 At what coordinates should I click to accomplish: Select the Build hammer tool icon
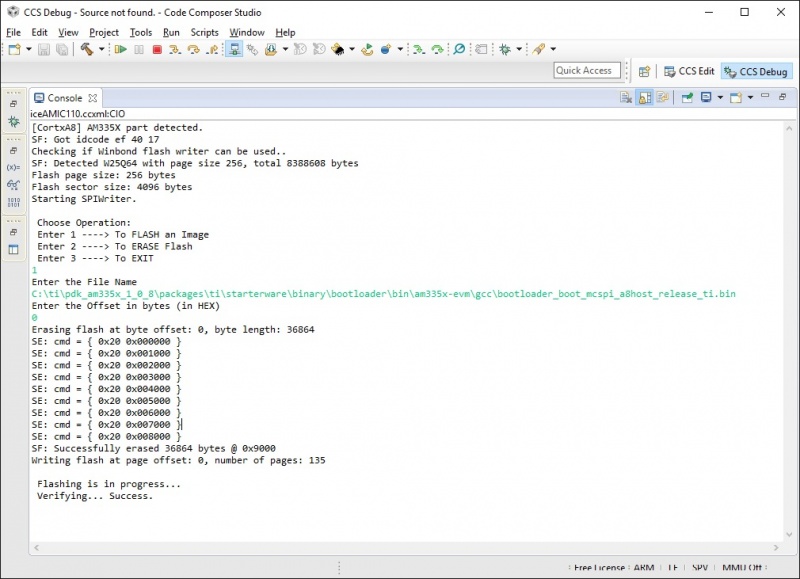tap(85, 50)
